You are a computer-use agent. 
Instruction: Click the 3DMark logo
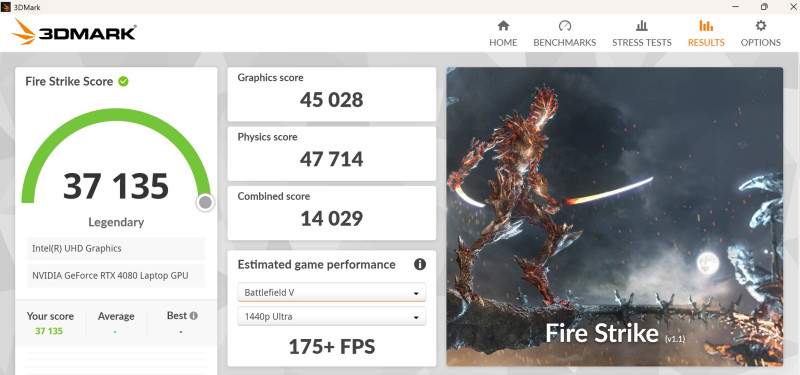coord(74,32)
